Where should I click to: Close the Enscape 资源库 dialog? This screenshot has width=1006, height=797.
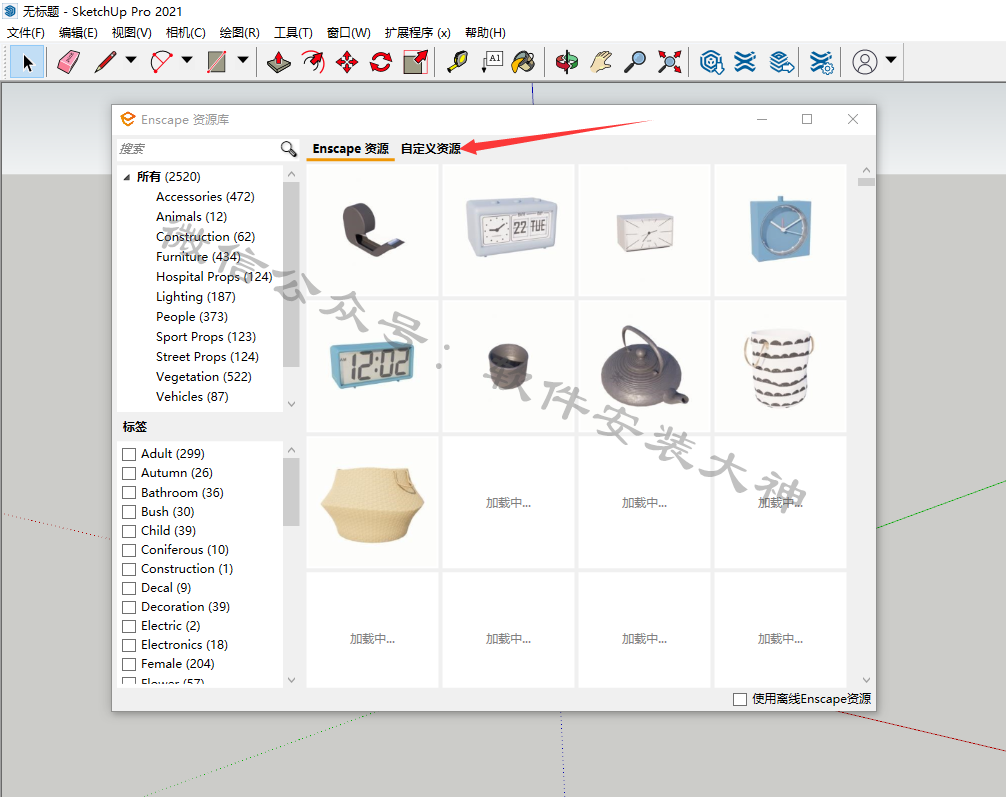(853, 119)
